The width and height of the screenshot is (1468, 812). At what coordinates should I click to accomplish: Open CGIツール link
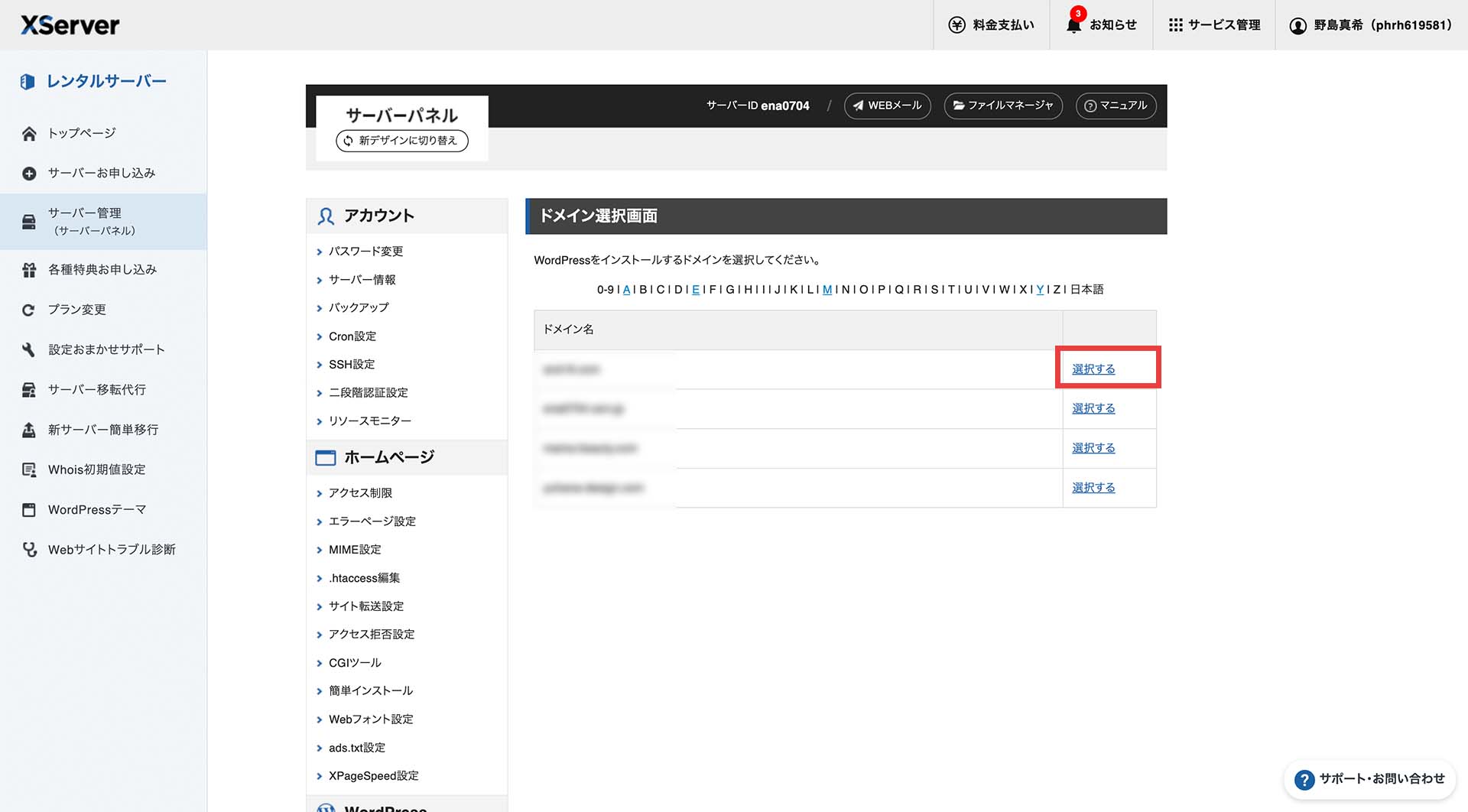click(x=355, y=663)
